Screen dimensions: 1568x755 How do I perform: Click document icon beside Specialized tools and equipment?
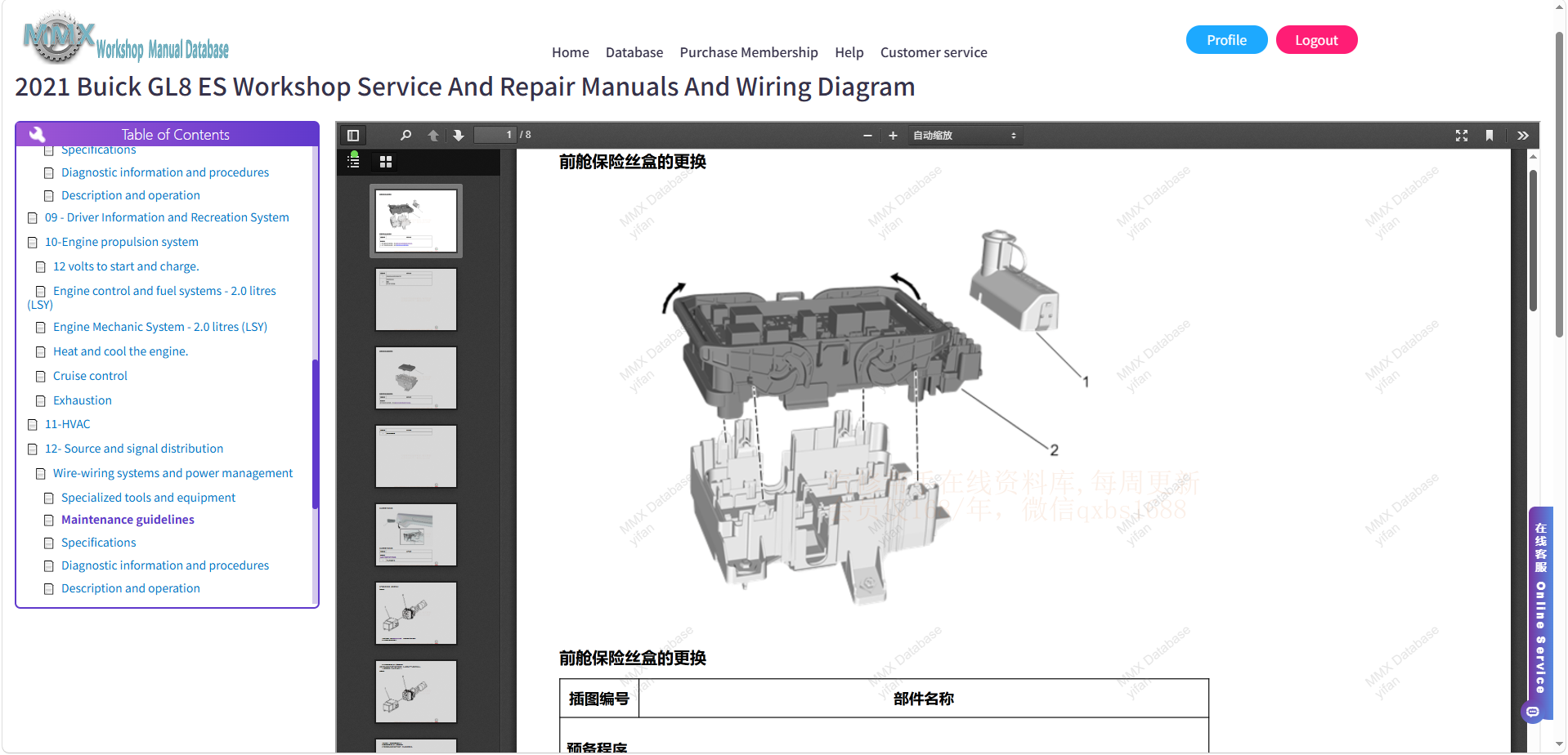49,498
